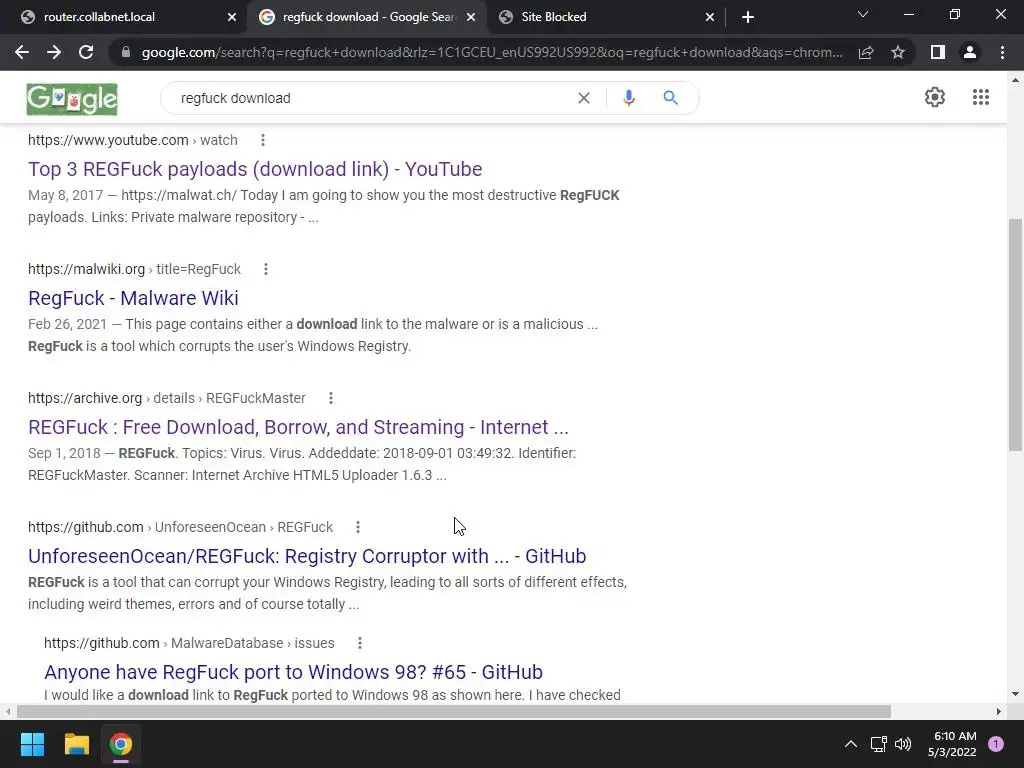Click the scroll right arrow at the bottom

click(999, 711)
